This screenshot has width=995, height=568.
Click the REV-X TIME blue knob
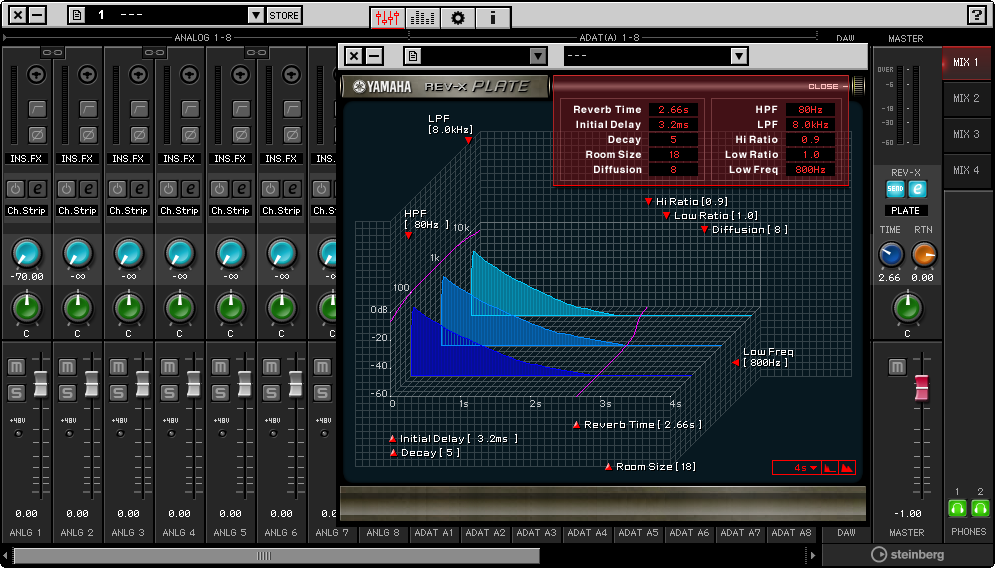(x=890, y=254)
